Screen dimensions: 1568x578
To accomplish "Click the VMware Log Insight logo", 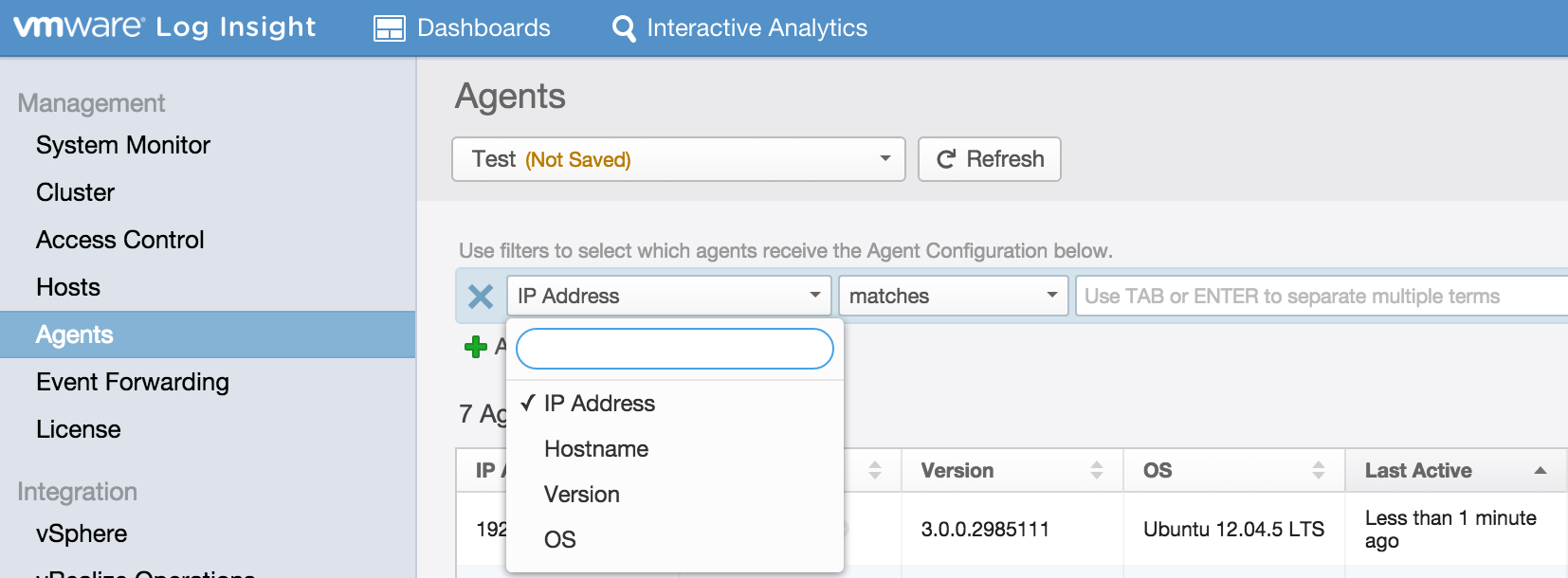I will point(164,27).
